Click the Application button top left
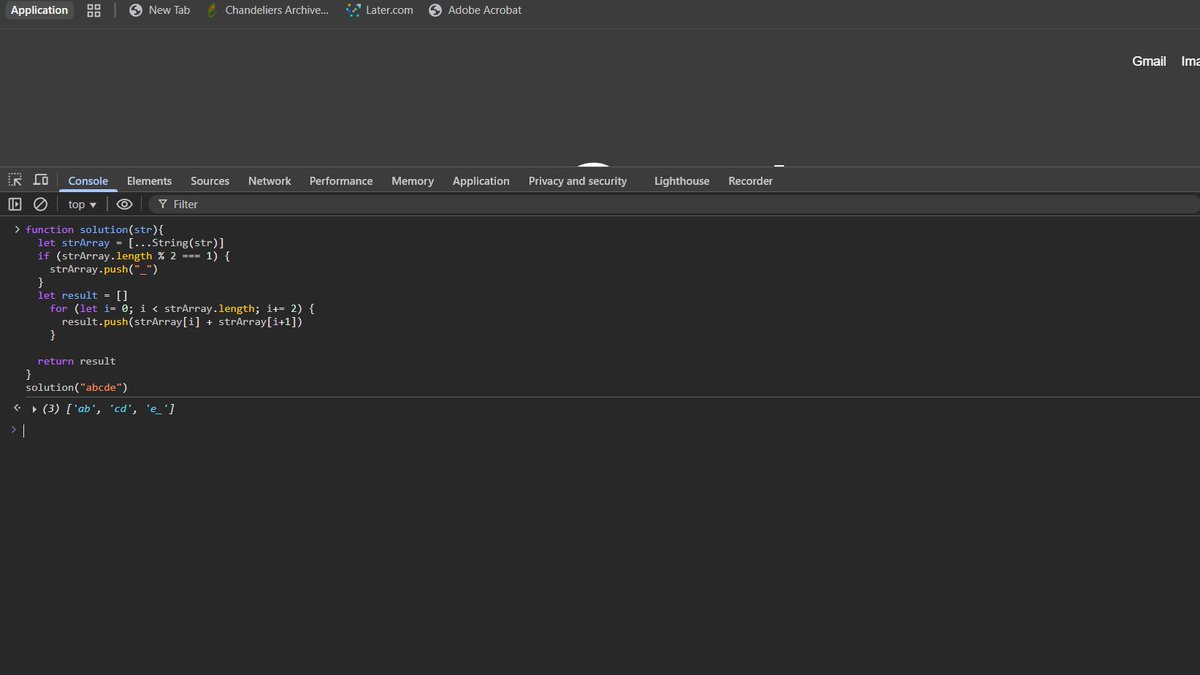The height and width of the screenshot is (675, 1200). point(39,9)
